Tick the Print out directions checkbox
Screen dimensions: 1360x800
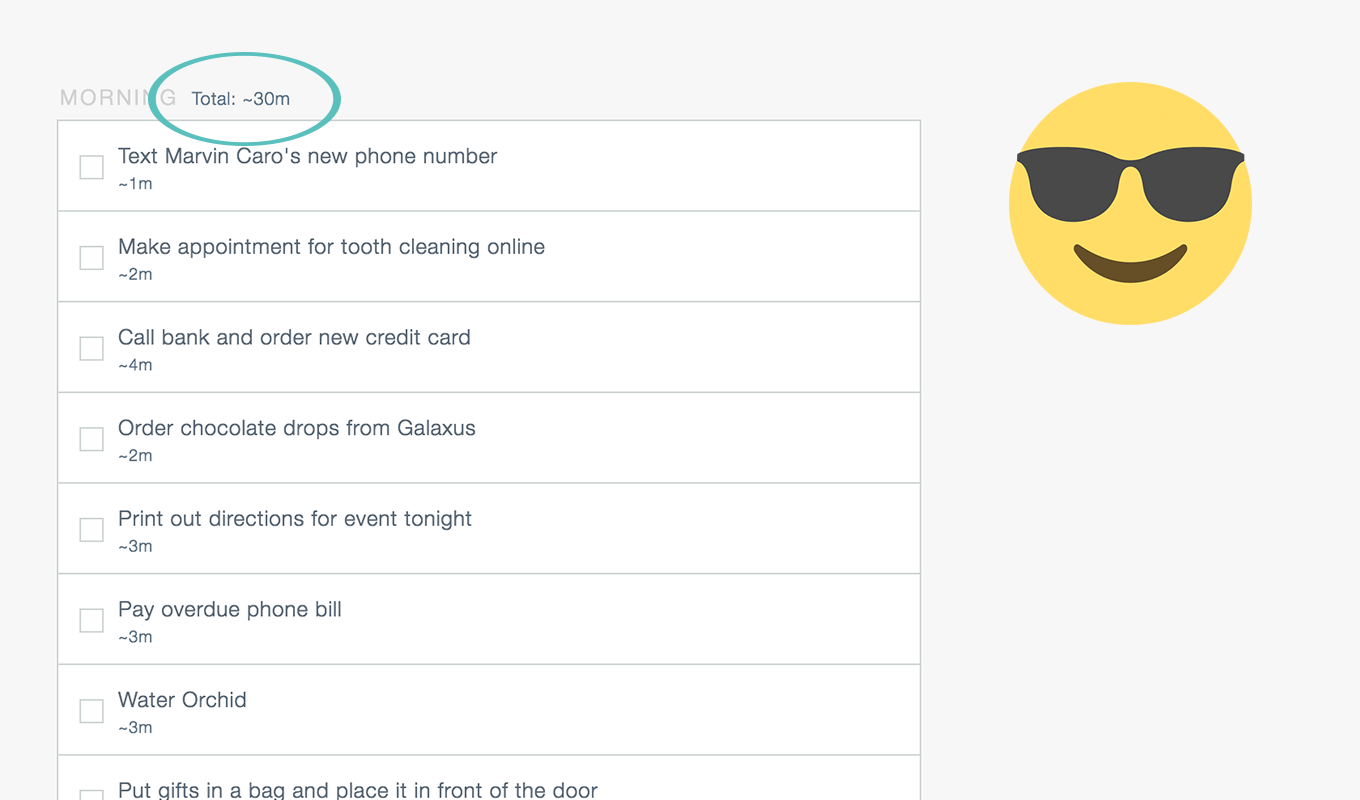pos(91,530)
